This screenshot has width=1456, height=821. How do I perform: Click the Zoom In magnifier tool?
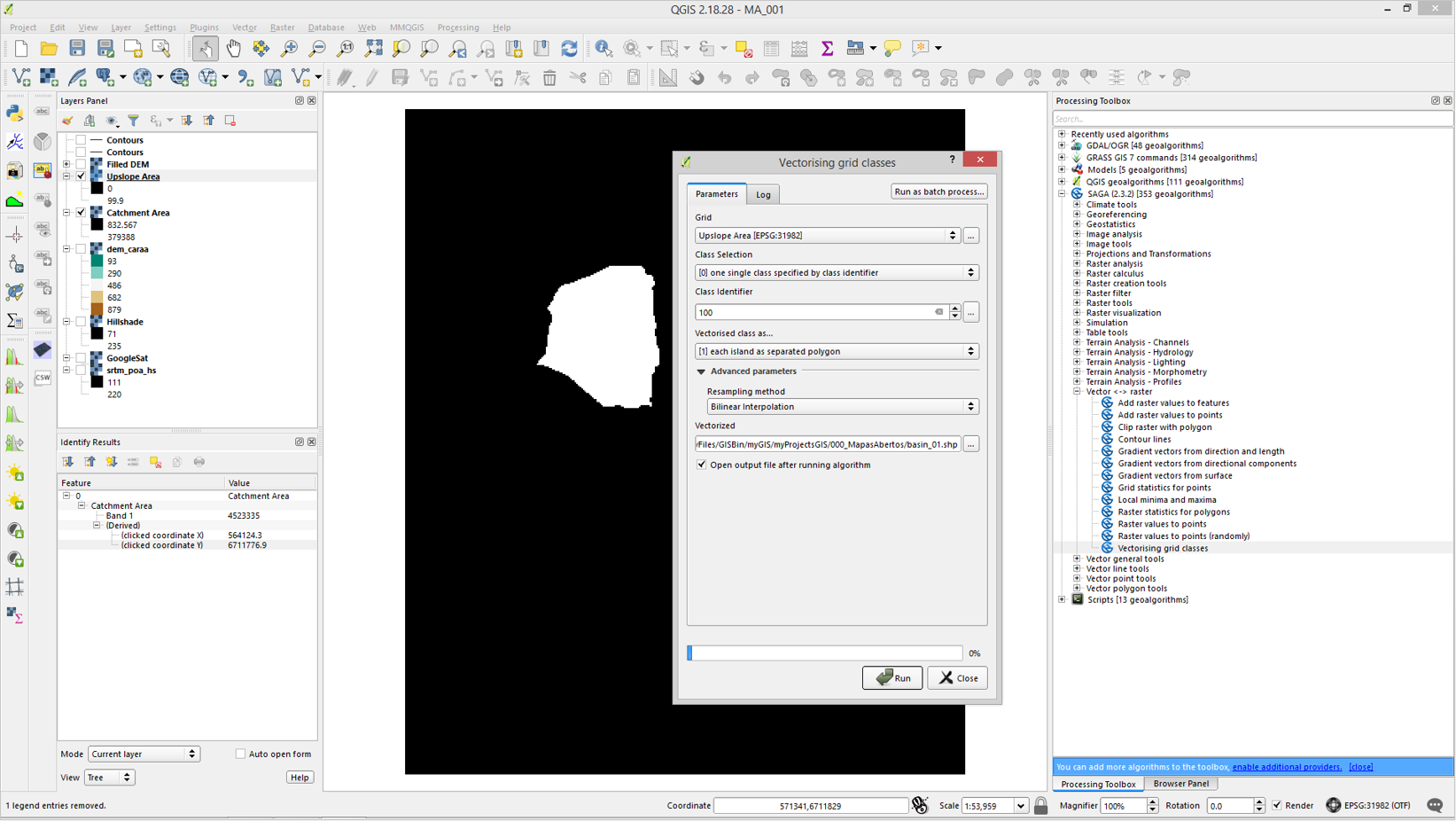point(289,48)
